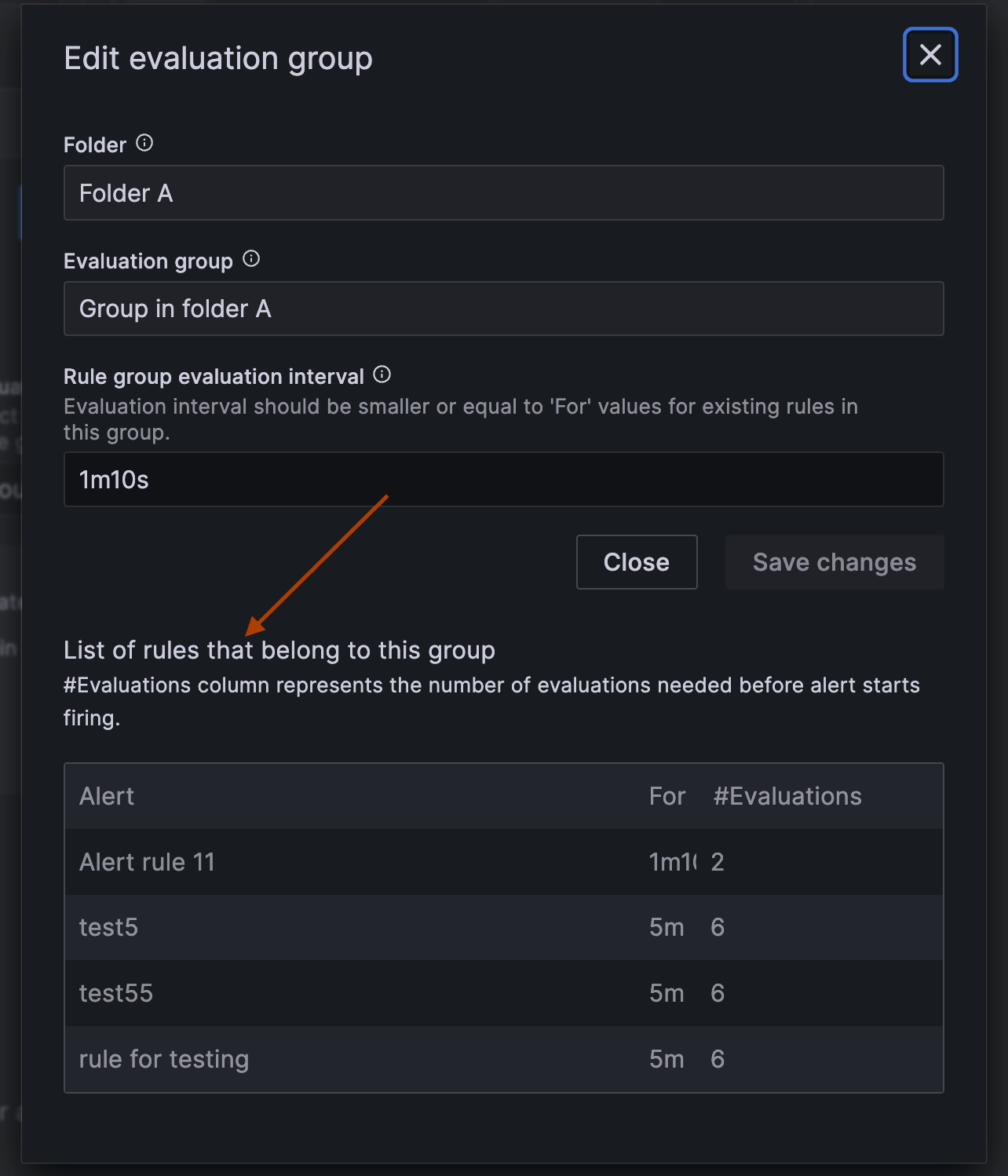Image resolution: width=1008 pixels, height=1176 pixels.
Task: Click the Close button
Action: (637, 562)
